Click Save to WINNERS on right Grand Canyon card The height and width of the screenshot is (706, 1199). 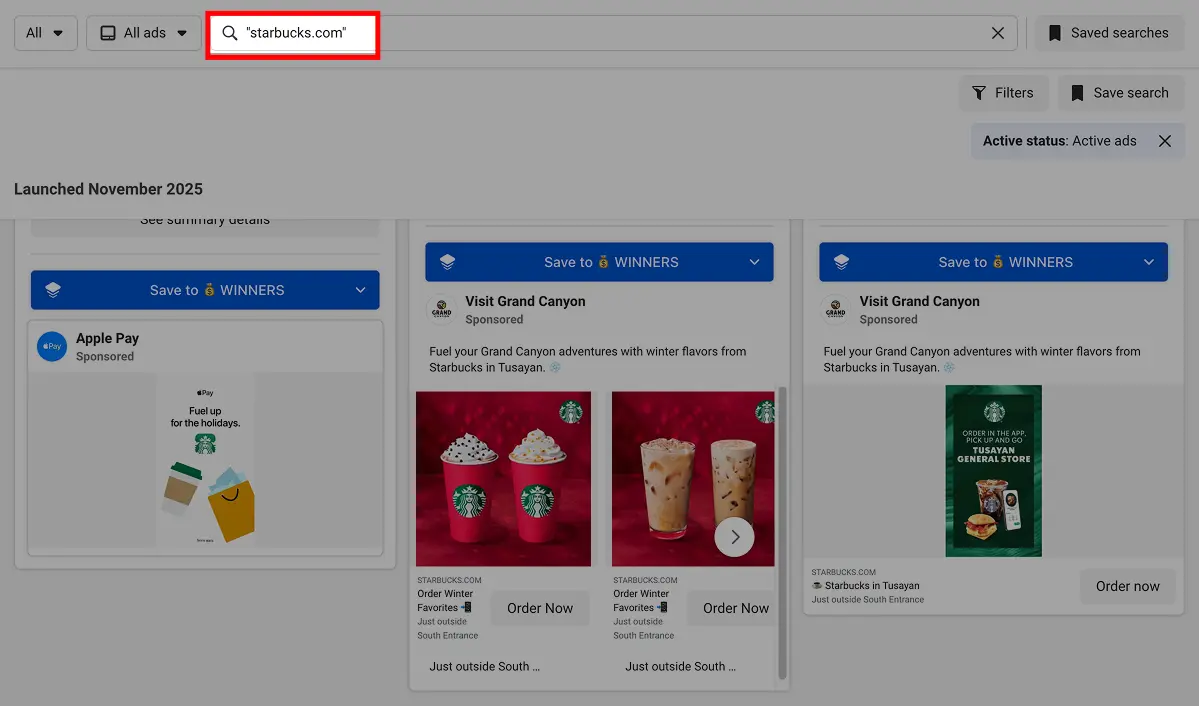(993, 262)
